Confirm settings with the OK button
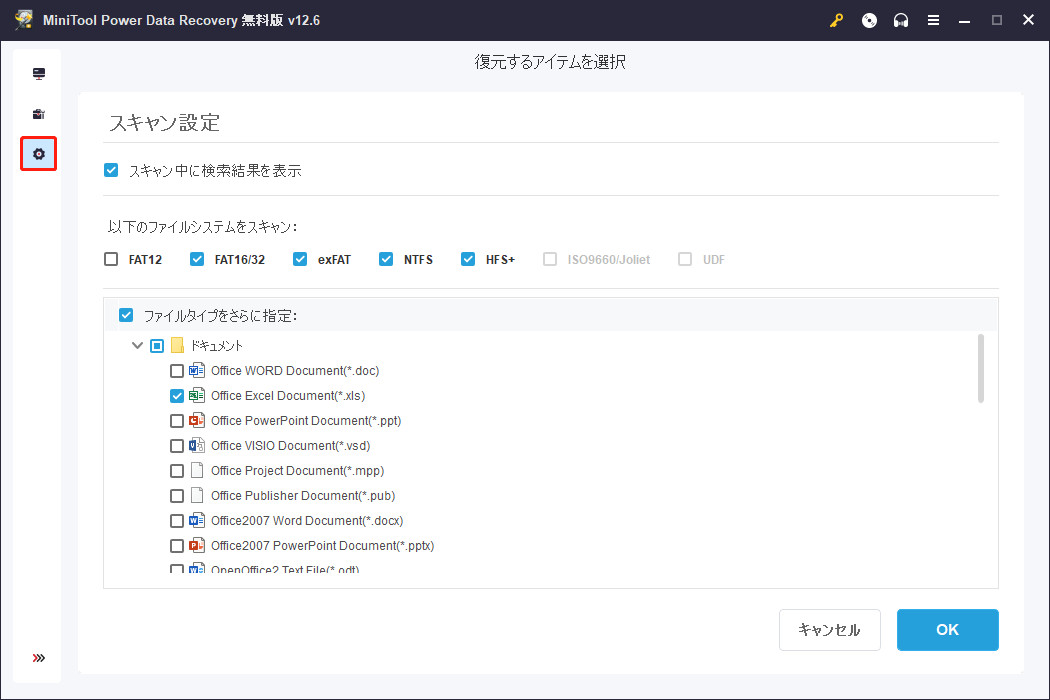This screenshot has height=700, width=1050. (948, 630)
